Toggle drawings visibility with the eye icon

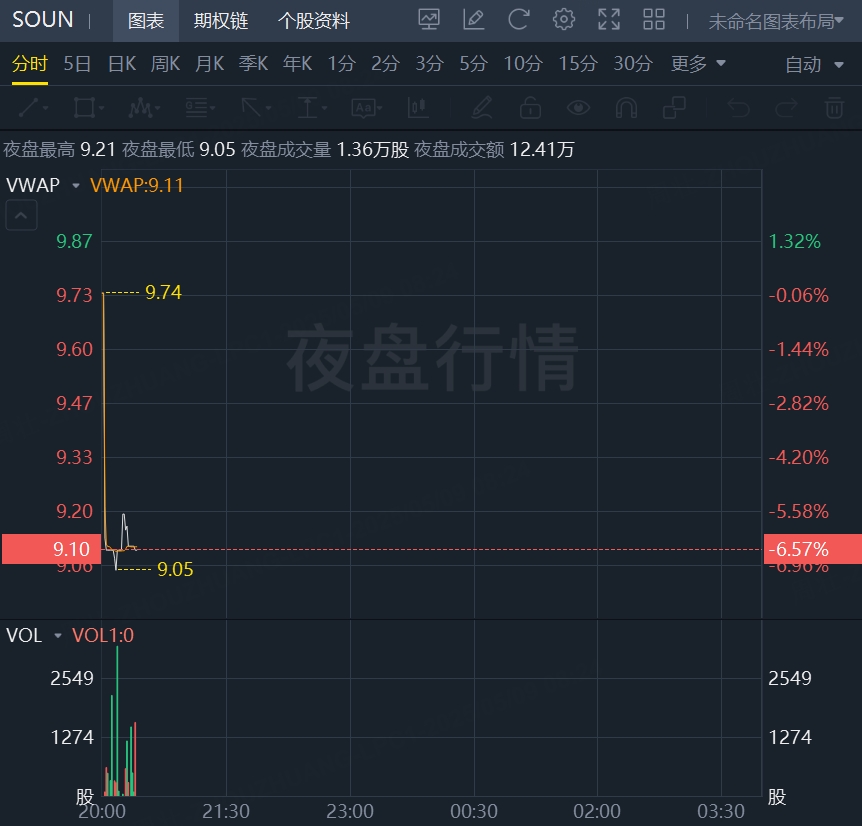pos(578,108)
